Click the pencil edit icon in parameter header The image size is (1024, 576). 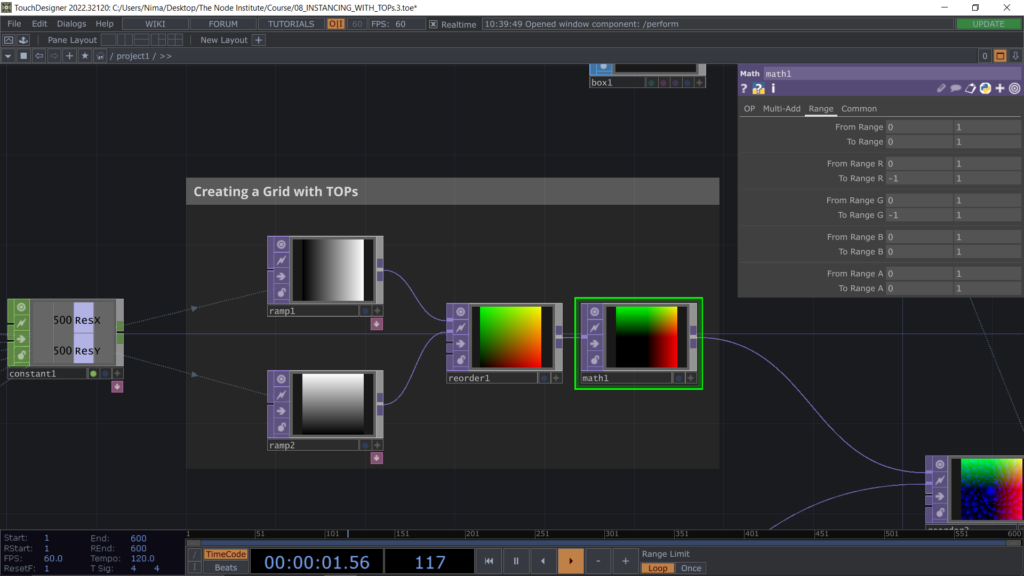pyautogui.click(x=941, y=88)
